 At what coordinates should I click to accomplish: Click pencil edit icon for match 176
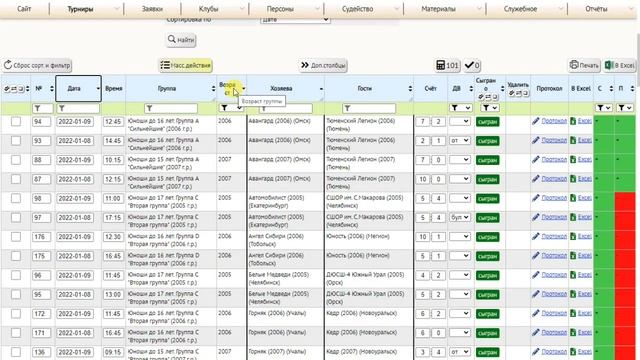[x=536, y=236]
